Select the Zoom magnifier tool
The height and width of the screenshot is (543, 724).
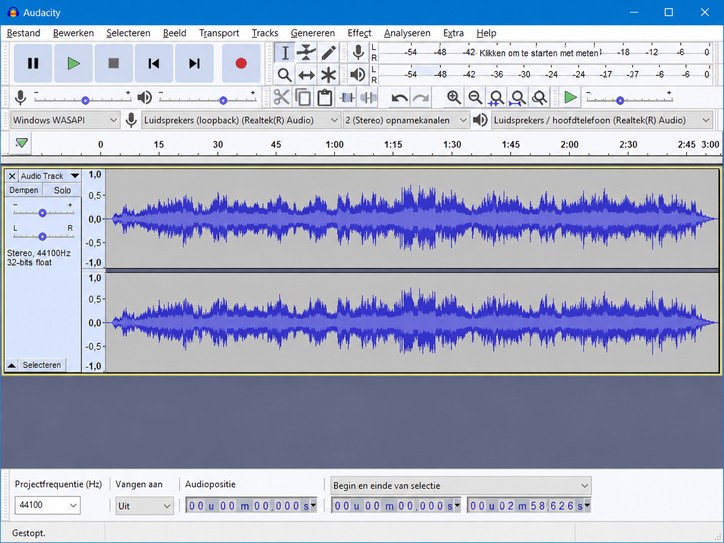(285, 75)
